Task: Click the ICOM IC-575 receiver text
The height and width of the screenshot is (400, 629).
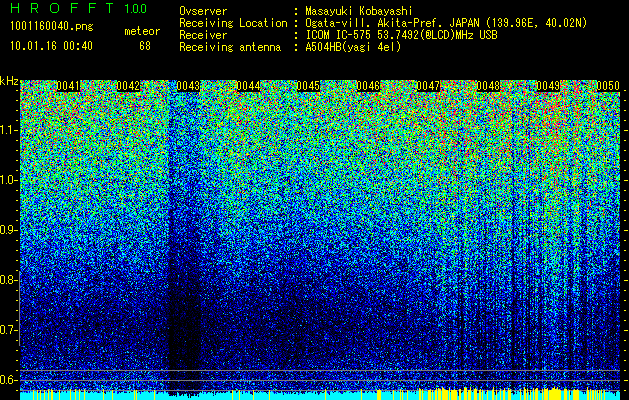Action: click(x=401, y=35)
